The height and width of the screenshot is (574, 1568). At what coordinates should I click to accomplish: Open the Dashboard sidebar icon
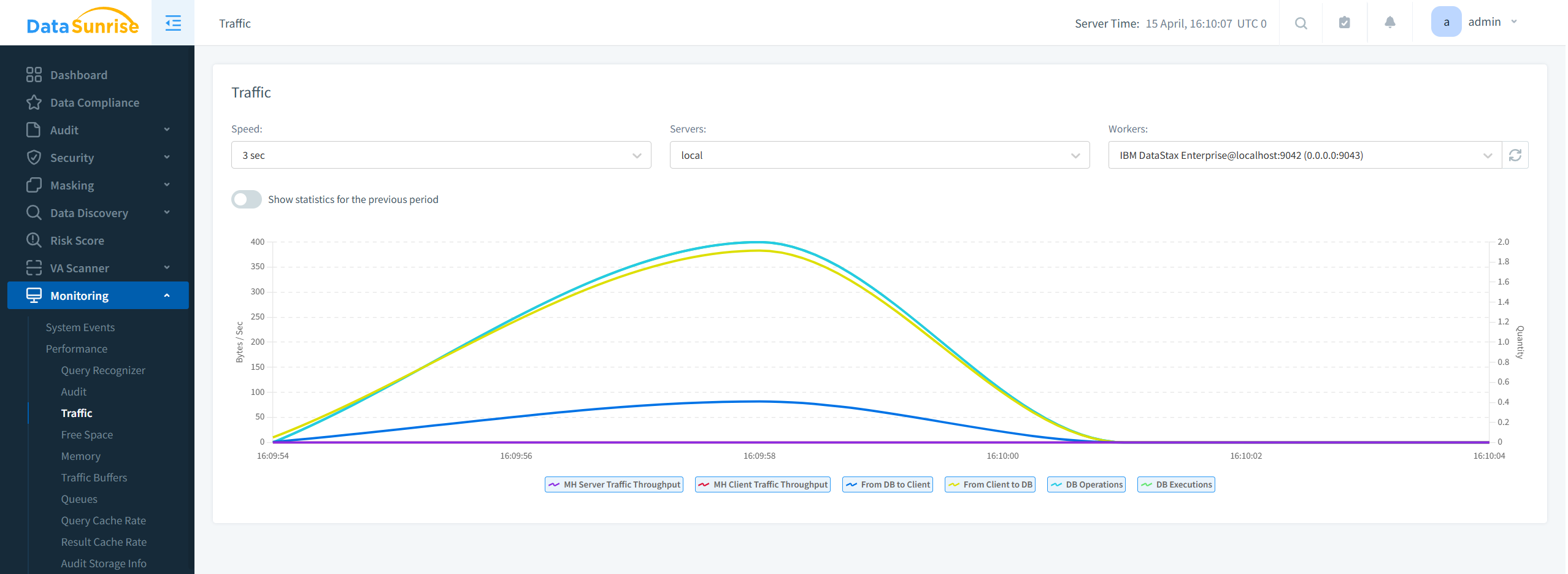point(35,74)
